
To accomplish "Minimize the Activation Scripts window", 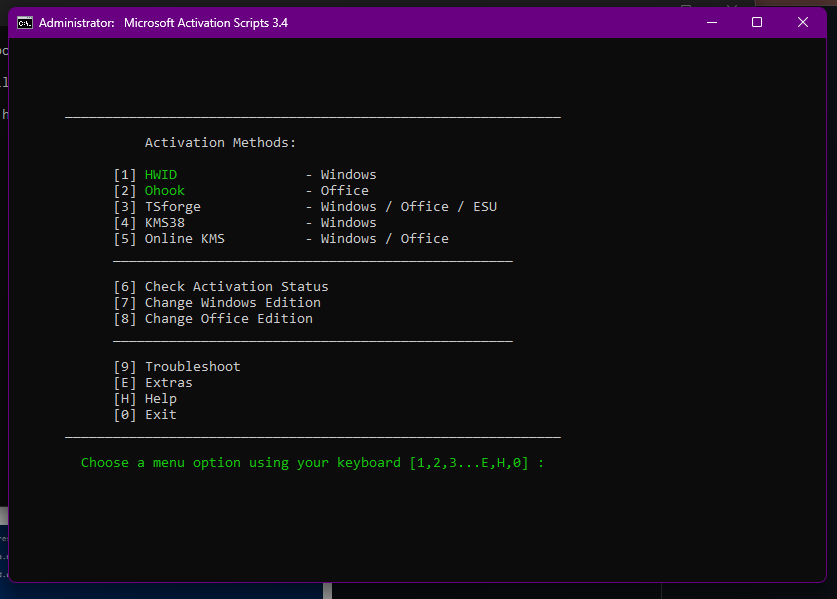I will click(x=711, y=22).
